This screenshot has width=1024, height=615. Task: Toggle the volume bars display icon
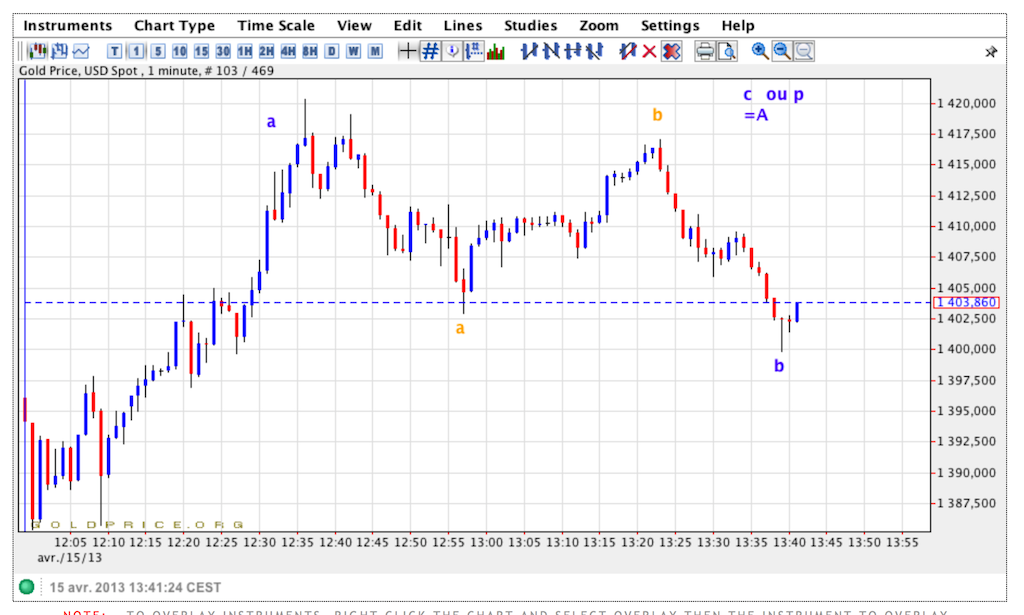coord(495,51)
